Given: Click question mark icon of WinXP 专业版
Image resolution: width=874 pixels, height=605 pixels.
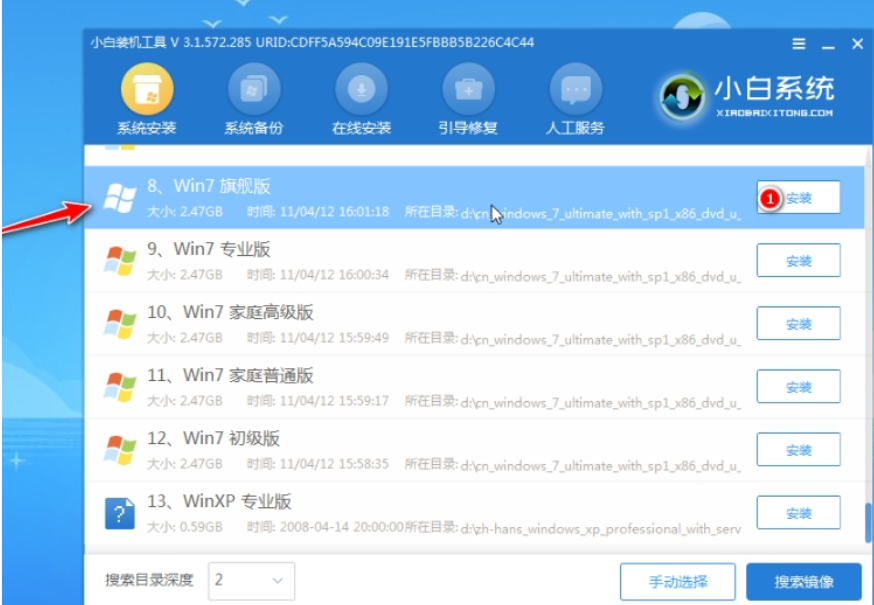Looking at the screenshot, I should click(x=120, y=513).
